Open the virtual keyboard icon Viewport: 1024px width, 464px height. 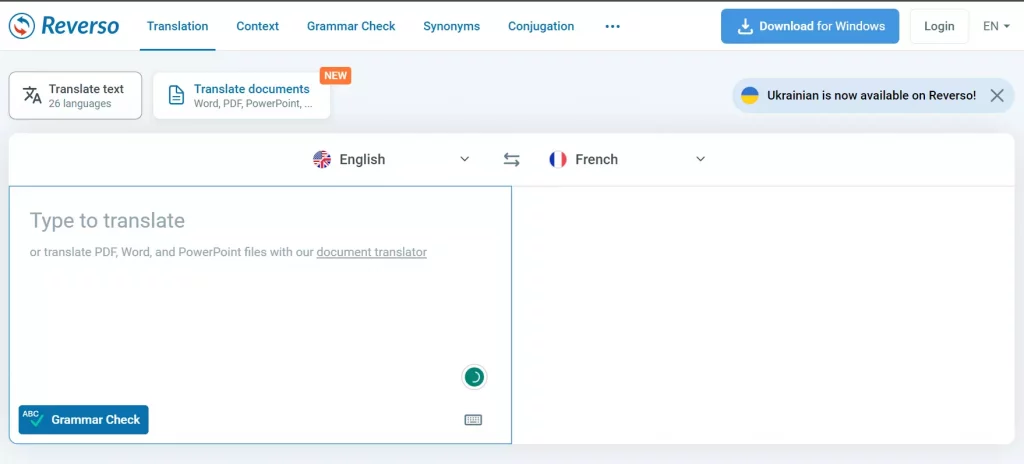pos(473,420)
